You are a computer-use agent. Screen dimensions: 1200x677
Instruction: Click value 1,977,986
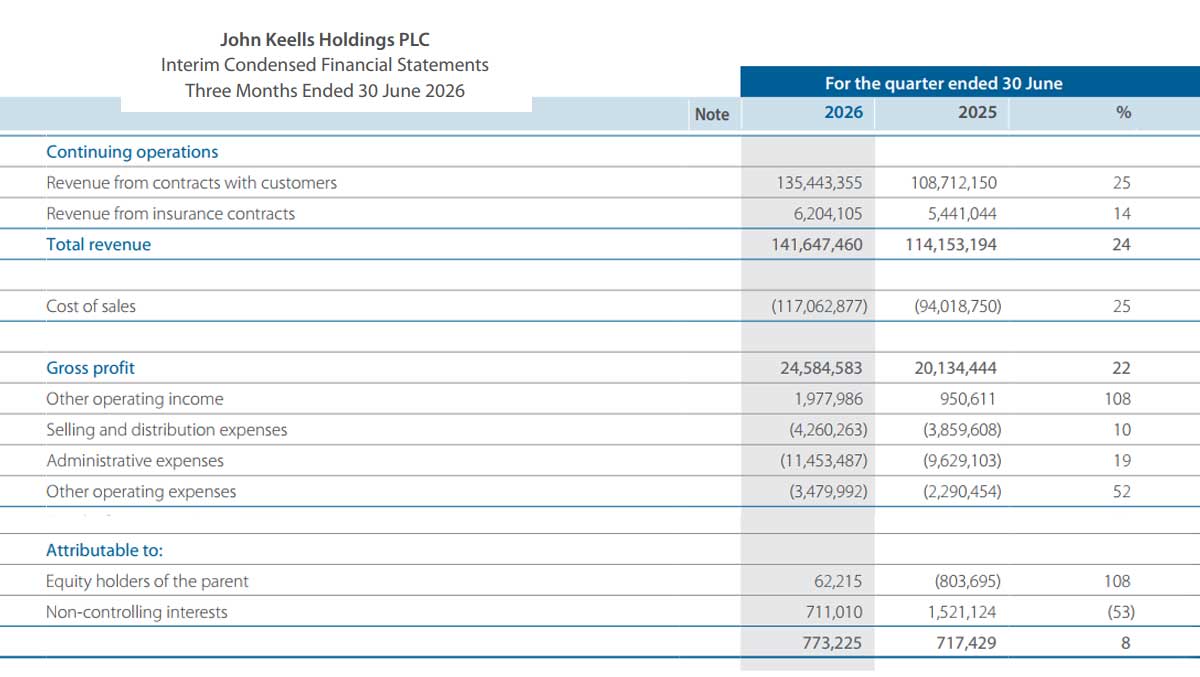[829, 399]
